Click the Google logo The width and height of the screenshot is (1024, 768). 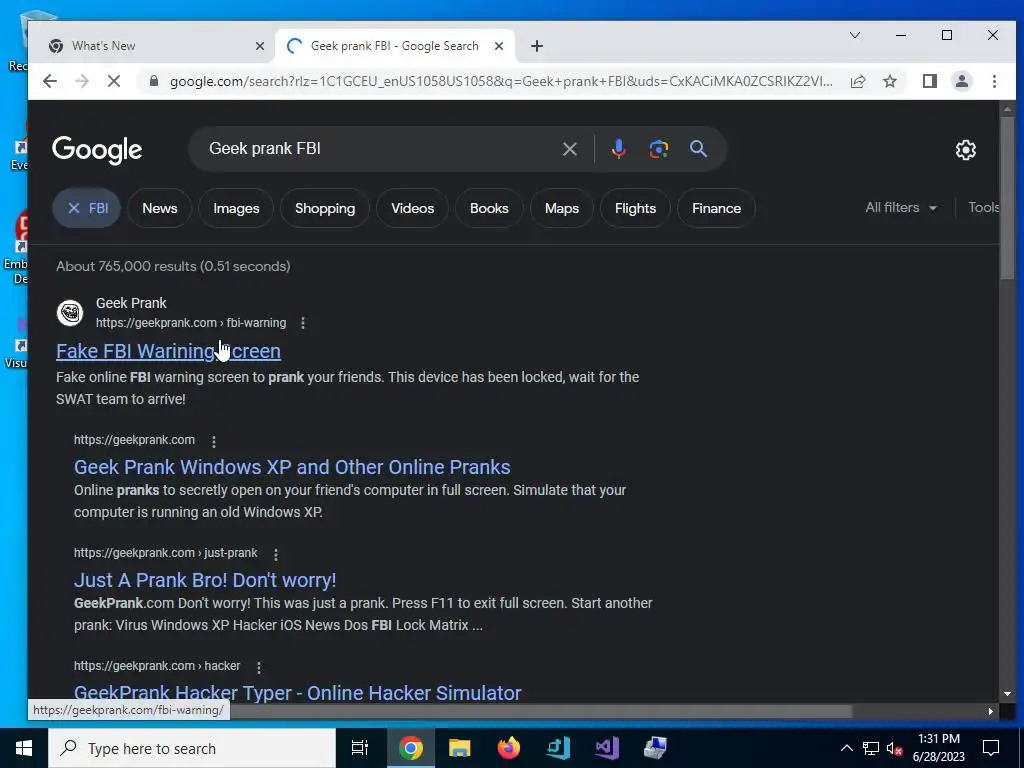point(97,150)
